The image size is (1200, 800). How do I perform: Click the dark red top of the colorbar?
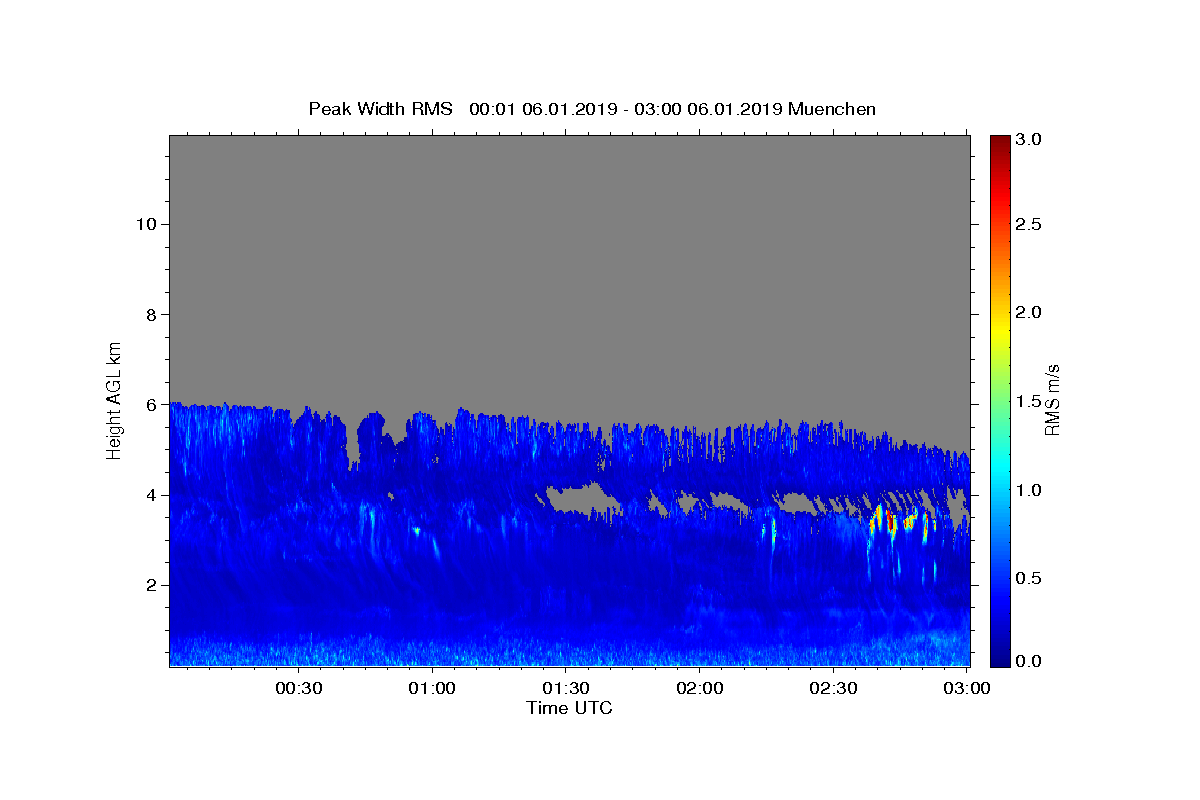pyautogui.click(x=999, y=142)
